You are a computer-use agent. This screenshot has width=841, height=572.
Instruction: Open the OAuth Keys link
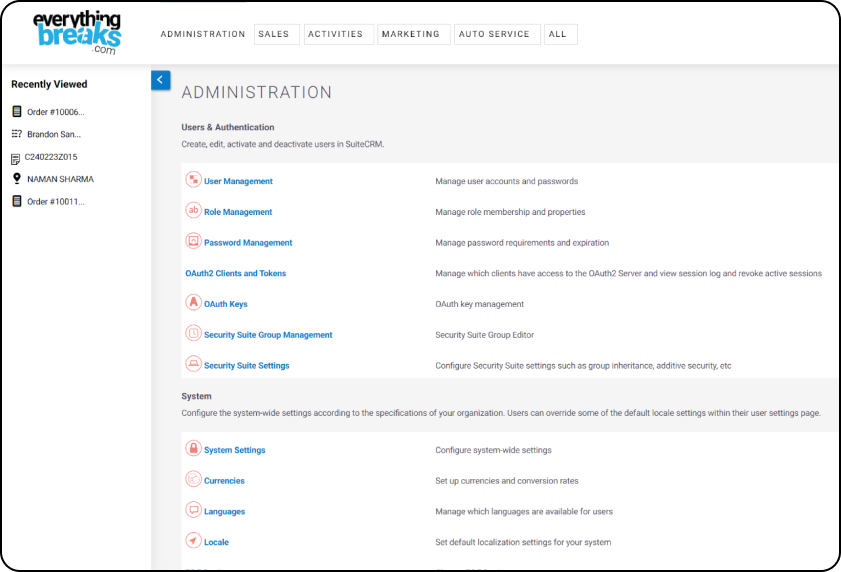[225, 304]
